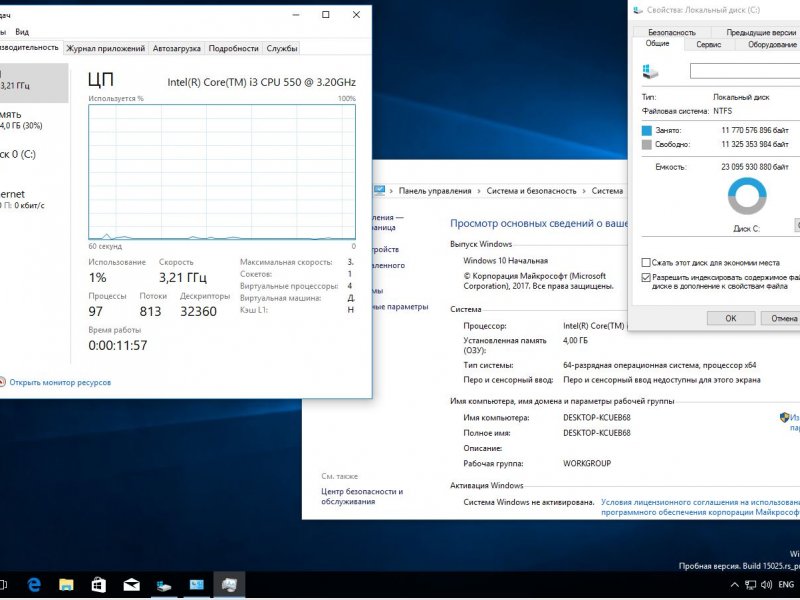This screenshot has height=600, width=800.
Task: Switch to the Безопасность tab in disk properties
Action: coord(671,32)
